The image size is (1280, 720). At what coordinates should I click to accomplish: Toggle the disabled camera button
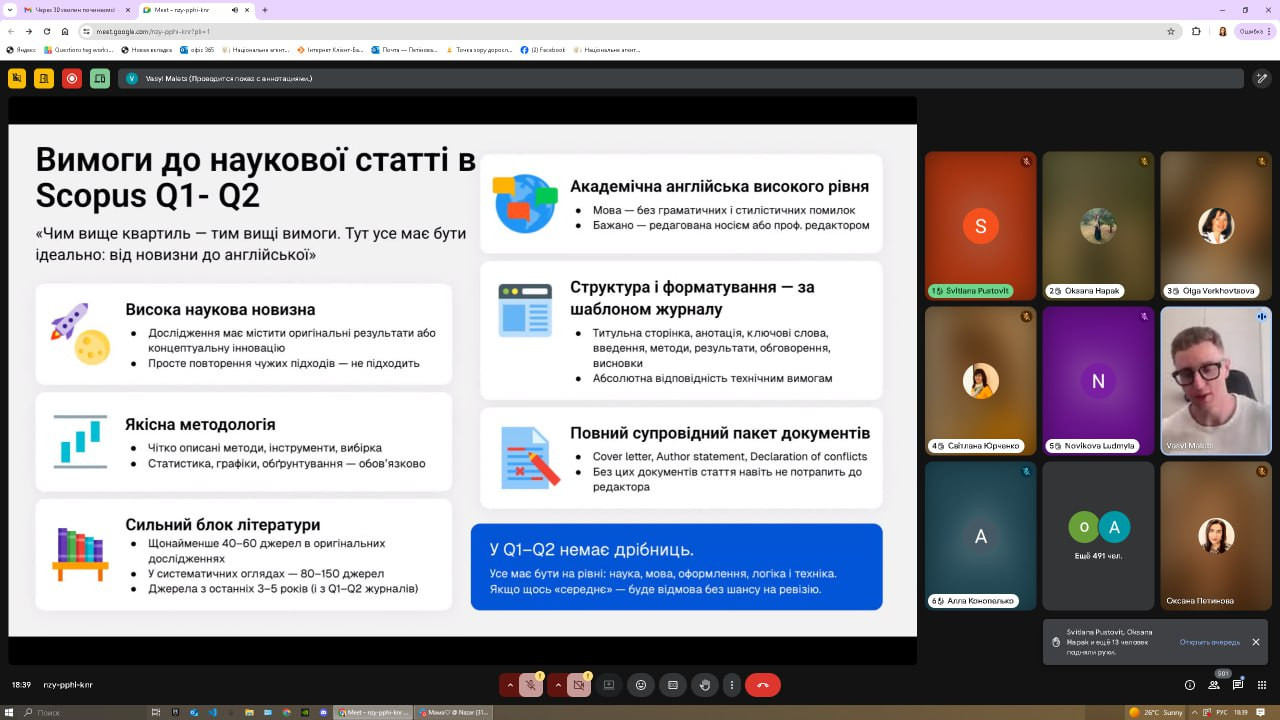[x=579, y=685]
